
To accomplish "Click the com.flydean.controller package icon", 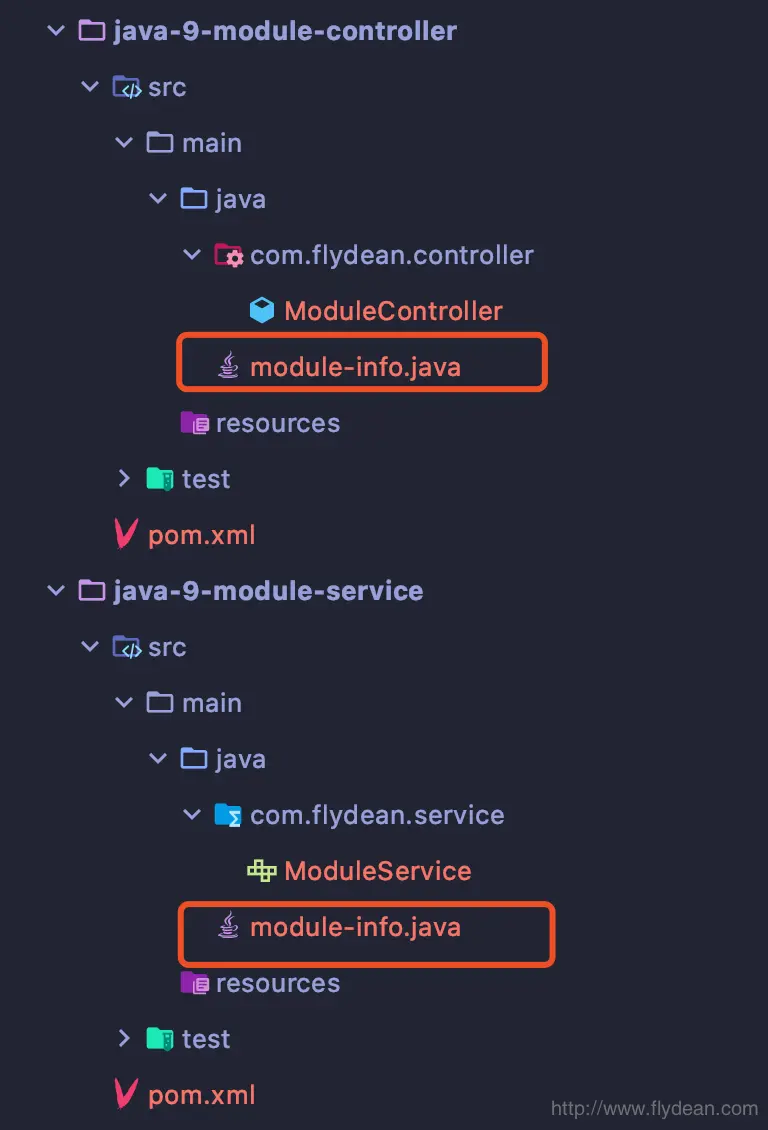I will pyautogui.click(x=229, y=255).
